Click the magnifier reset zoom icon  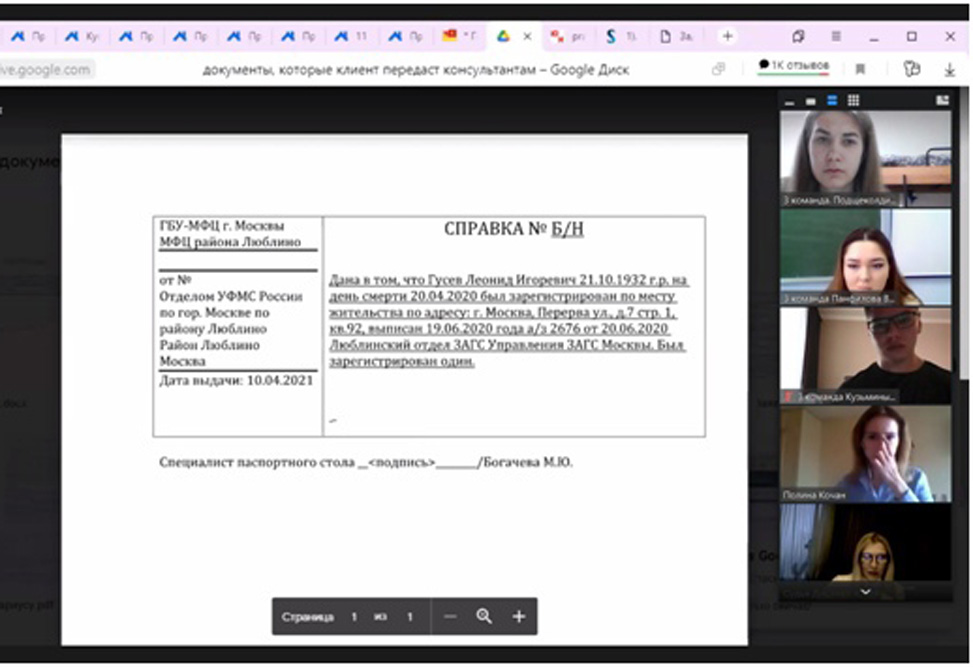pyautogui.click(x=484, y=617)
